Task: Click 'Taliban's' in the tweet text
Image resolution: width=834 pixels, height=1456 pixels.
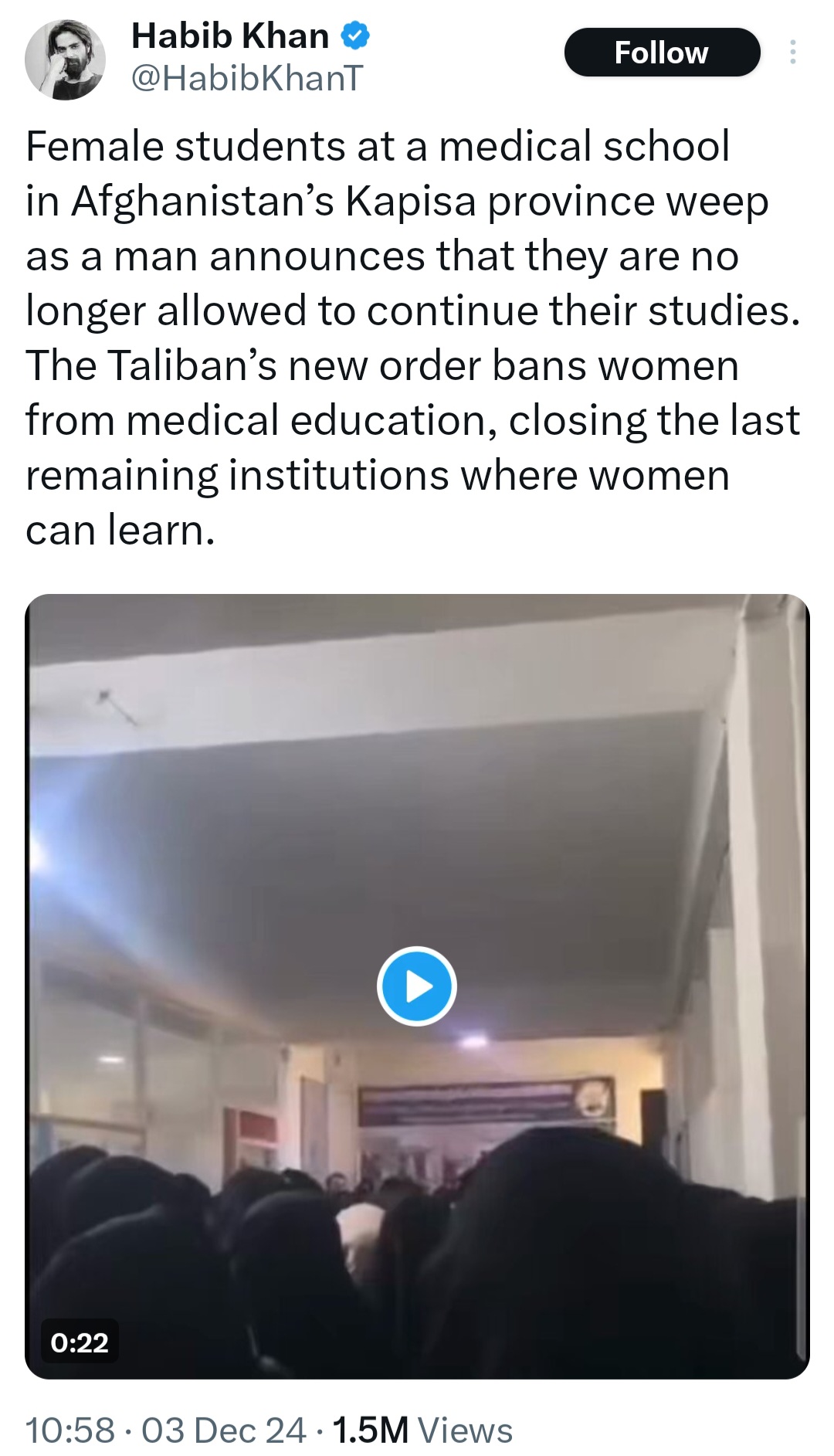Action: 192,365
